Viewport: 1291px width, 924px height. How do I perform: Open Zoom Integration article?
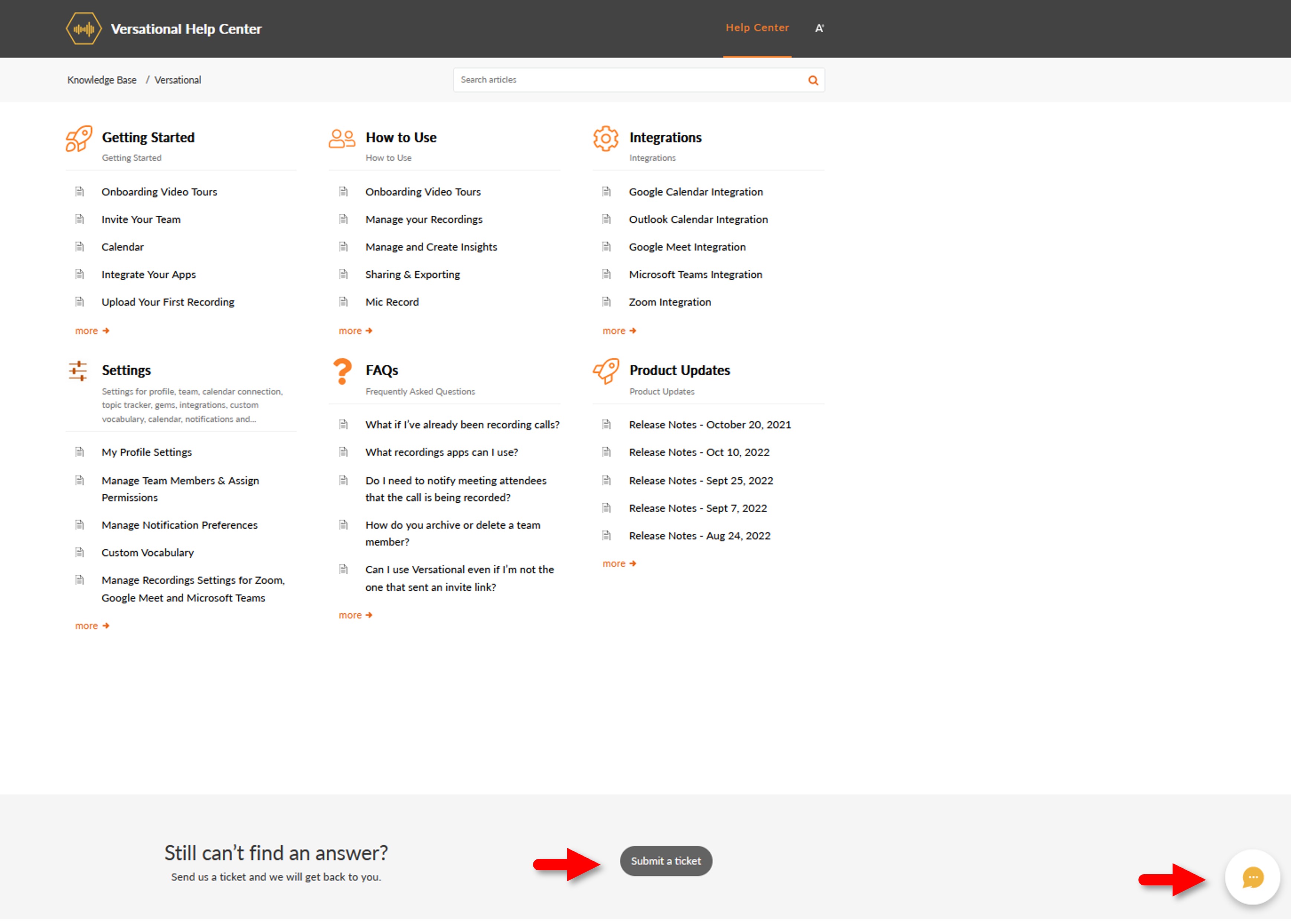click(x=670, y=302)
